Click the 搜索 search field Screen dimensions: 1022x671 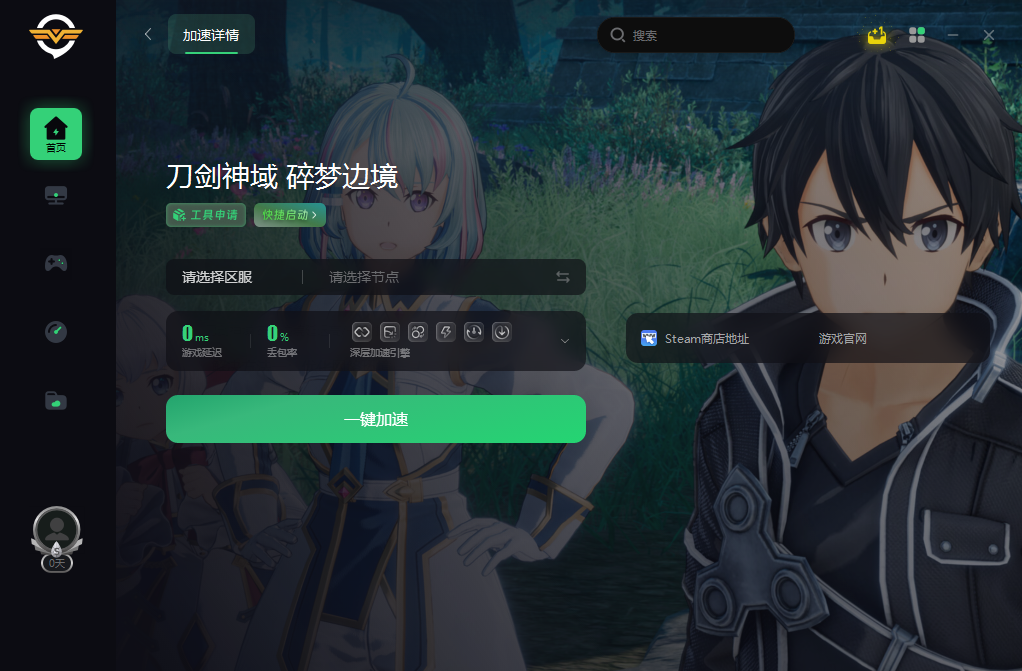(695, 35)
